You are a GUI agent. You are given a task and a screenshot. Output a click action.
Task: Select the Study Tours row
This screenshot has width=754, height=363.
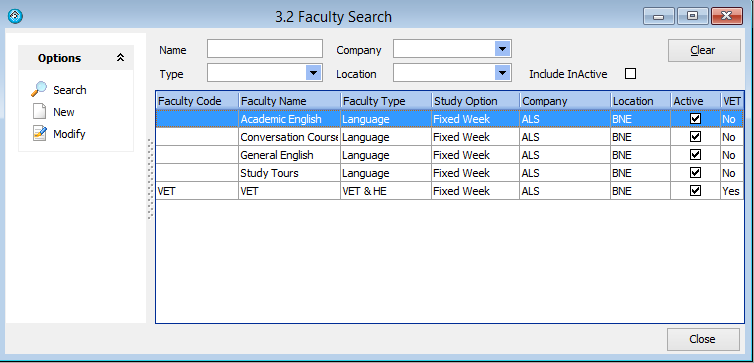(x=449, y=173)
